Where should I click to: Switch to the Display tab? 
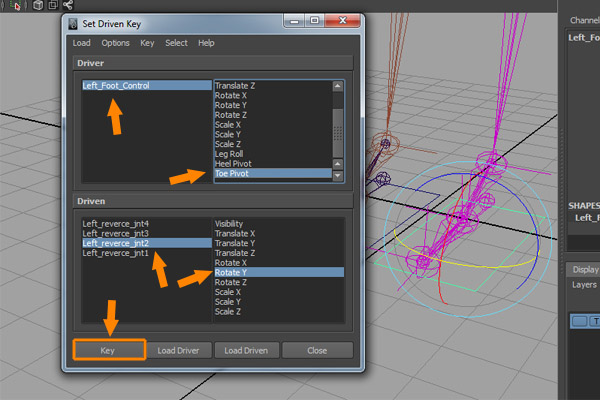(x=585, y=269)
